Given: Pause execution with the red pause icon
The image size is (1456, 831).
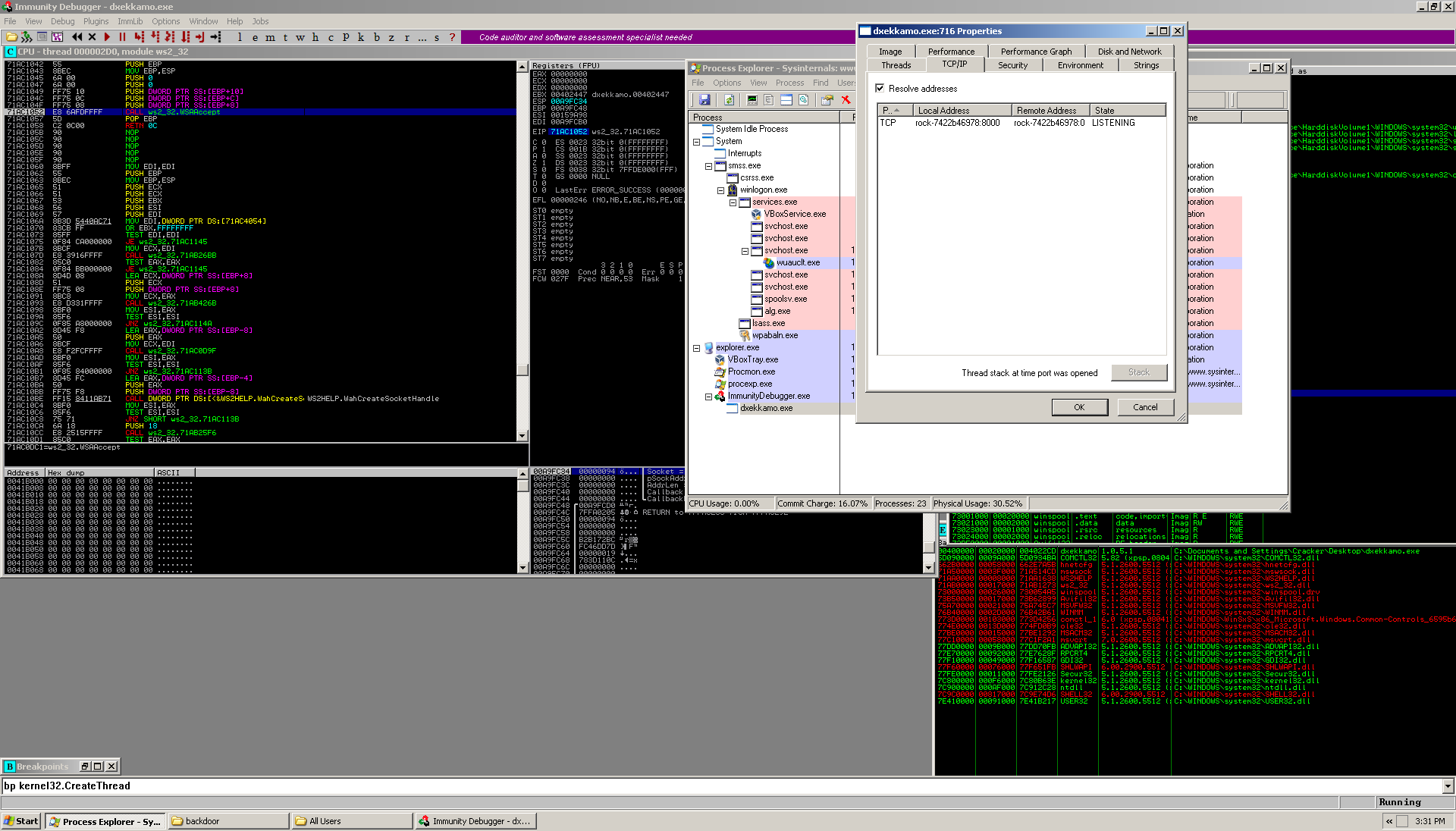Looking at the screenshot, I should click(x=122, y=36).
